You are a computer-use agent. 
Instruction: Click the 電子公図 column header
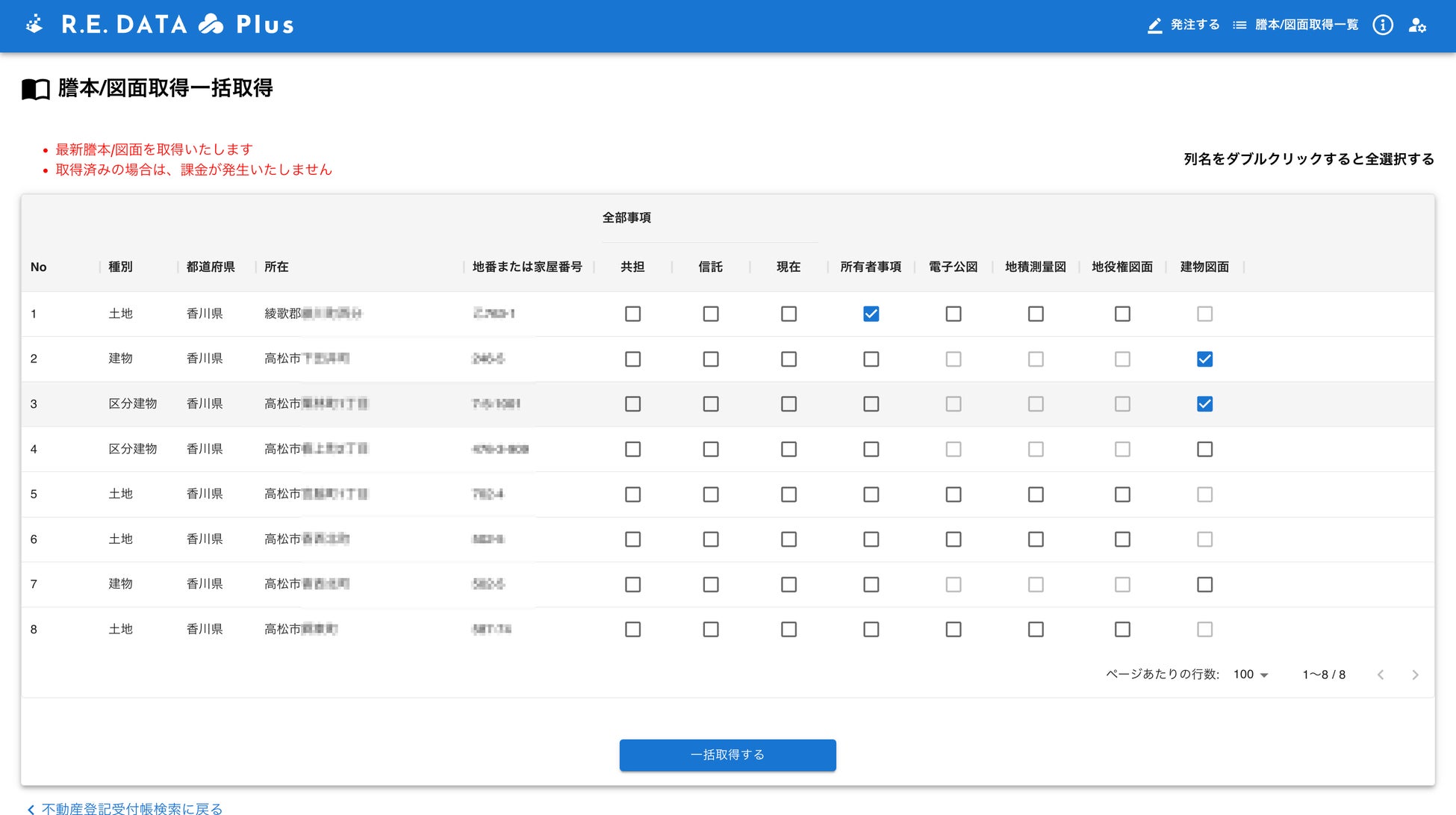(953, 267)
